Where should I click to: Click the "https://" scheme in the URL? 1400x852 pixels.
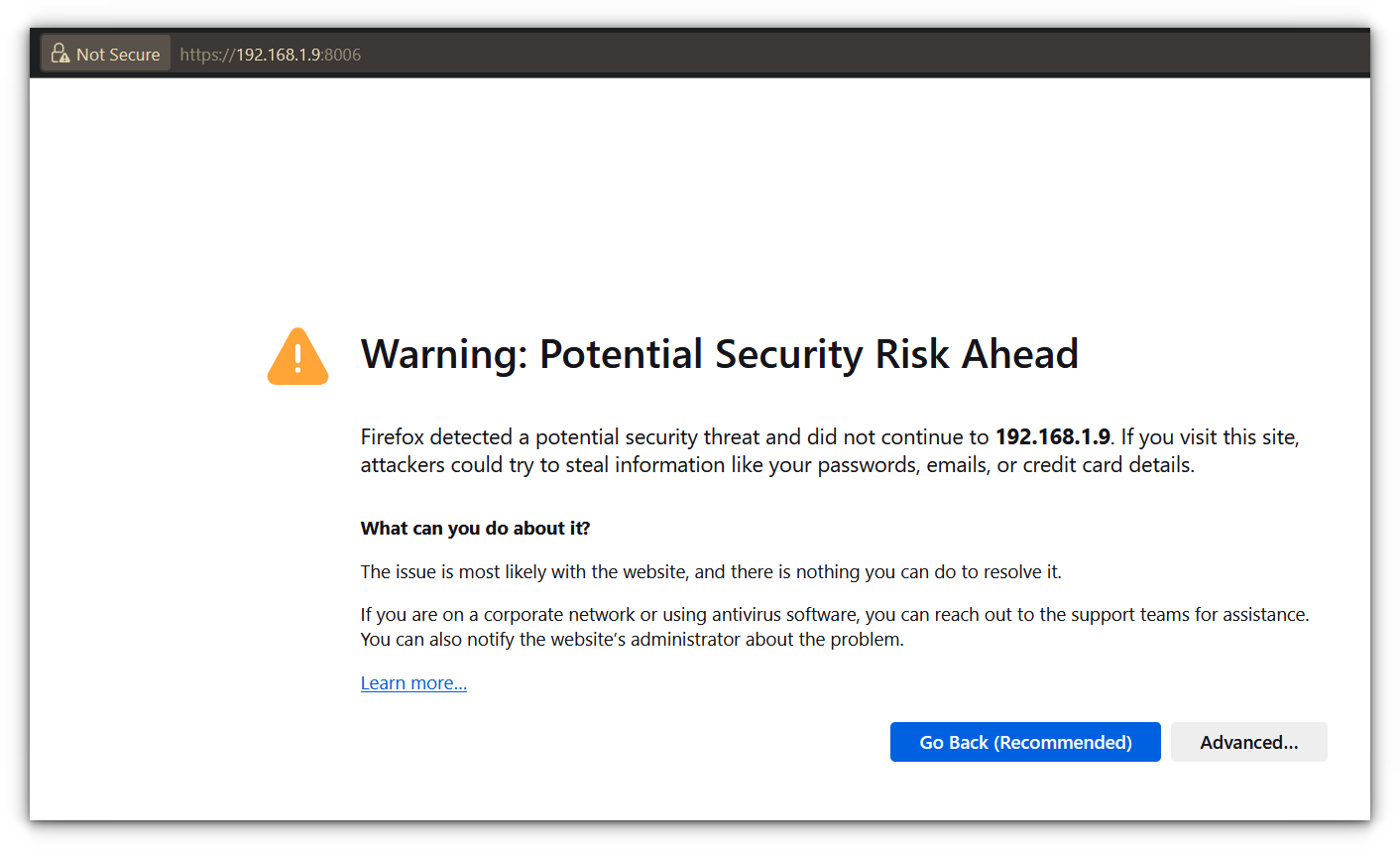tap(207, 55)
